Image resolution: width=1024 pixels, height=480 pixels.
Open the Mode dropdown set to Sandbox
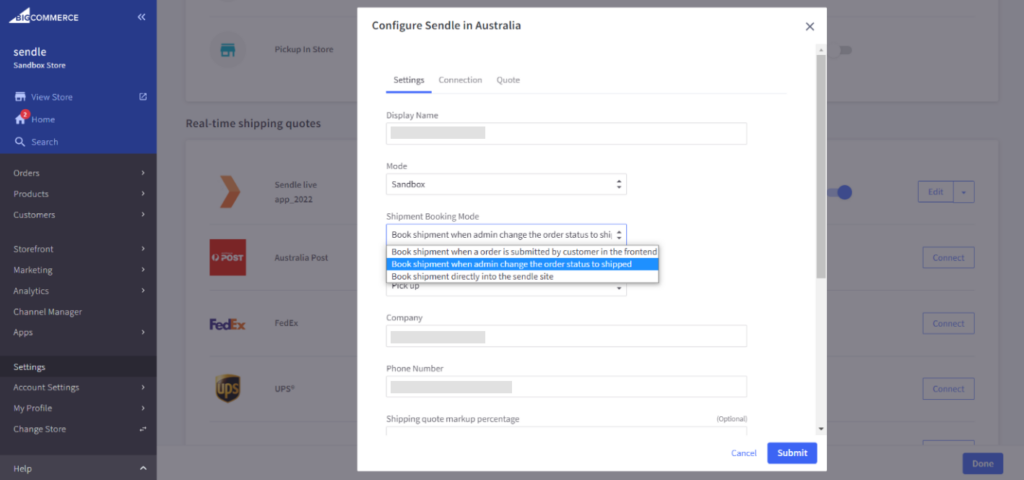click(x=506, y=185)
